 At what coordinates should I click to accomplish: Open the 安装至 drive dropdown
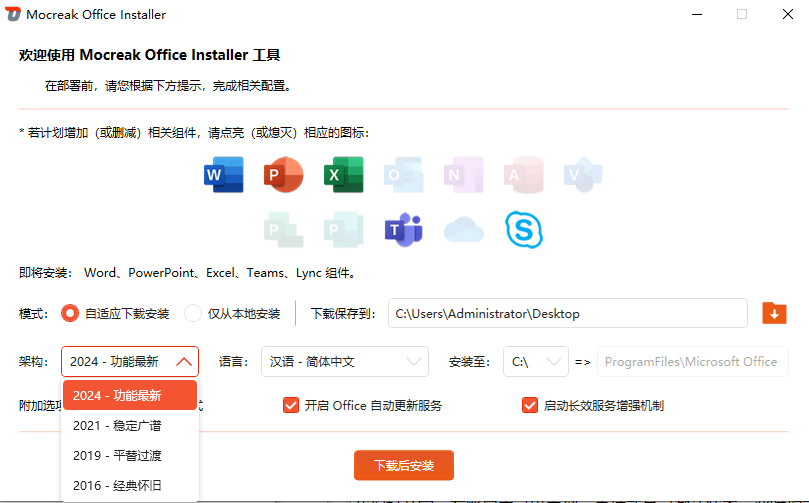pyautogui.click(x=536, y=361)
